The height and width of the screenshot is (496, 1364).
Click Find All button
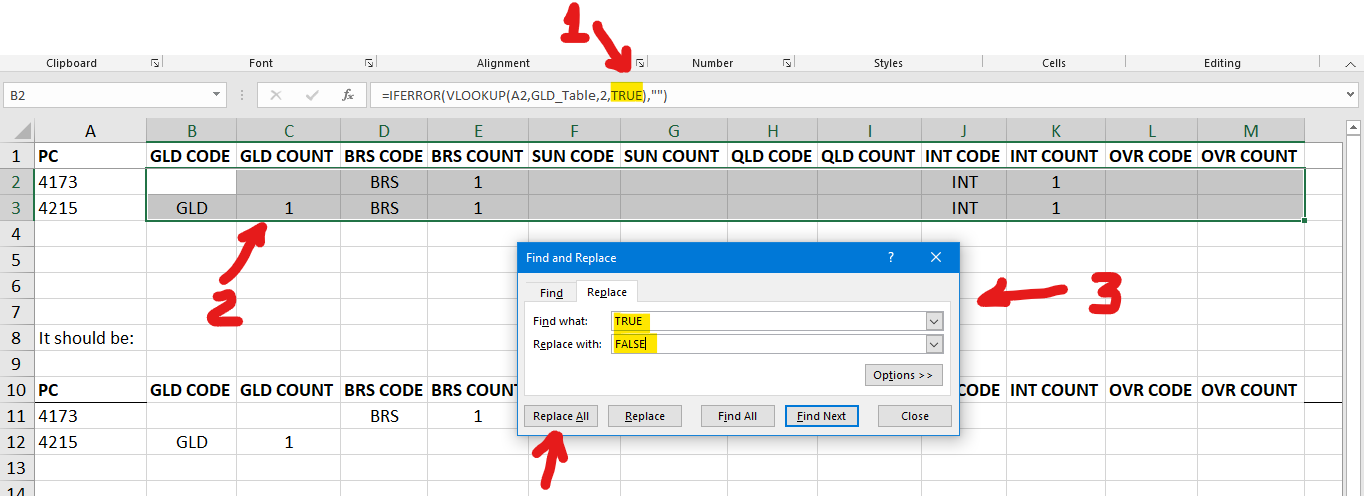pyautogui.click(x=738, y=416)
